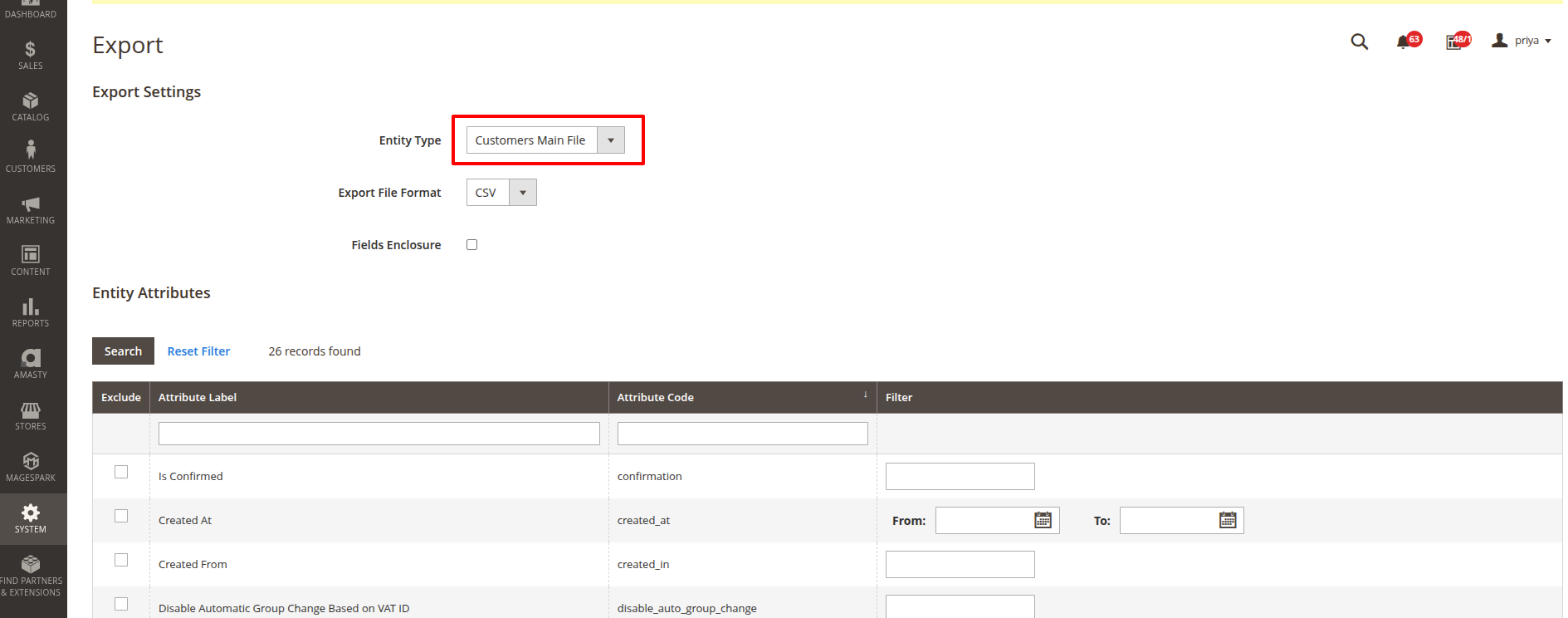1568x618 pixels.
Task: Click the Attribute Label filter field
Action: point(379,434)
